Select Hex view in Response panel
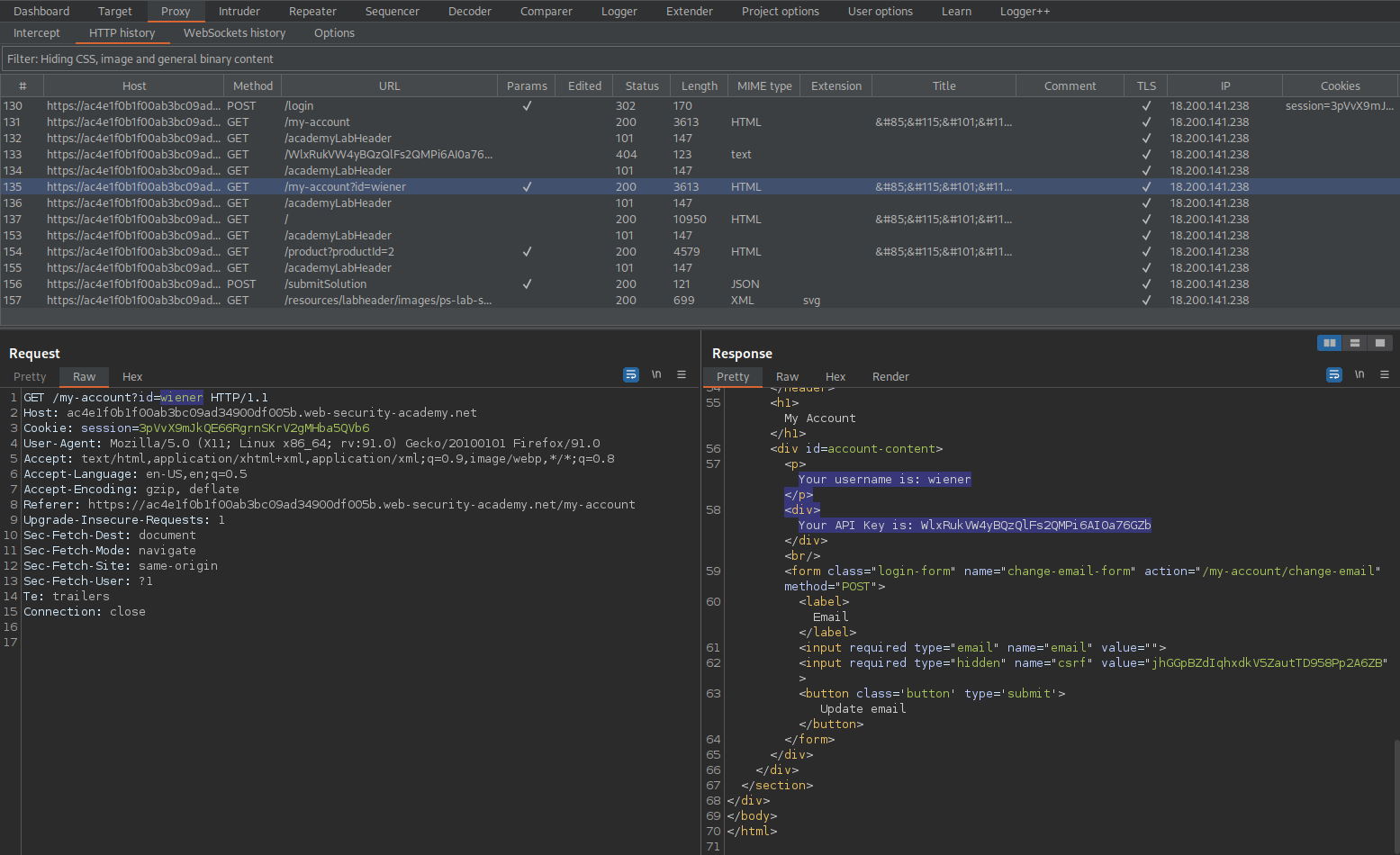 [x=835, y=377]
